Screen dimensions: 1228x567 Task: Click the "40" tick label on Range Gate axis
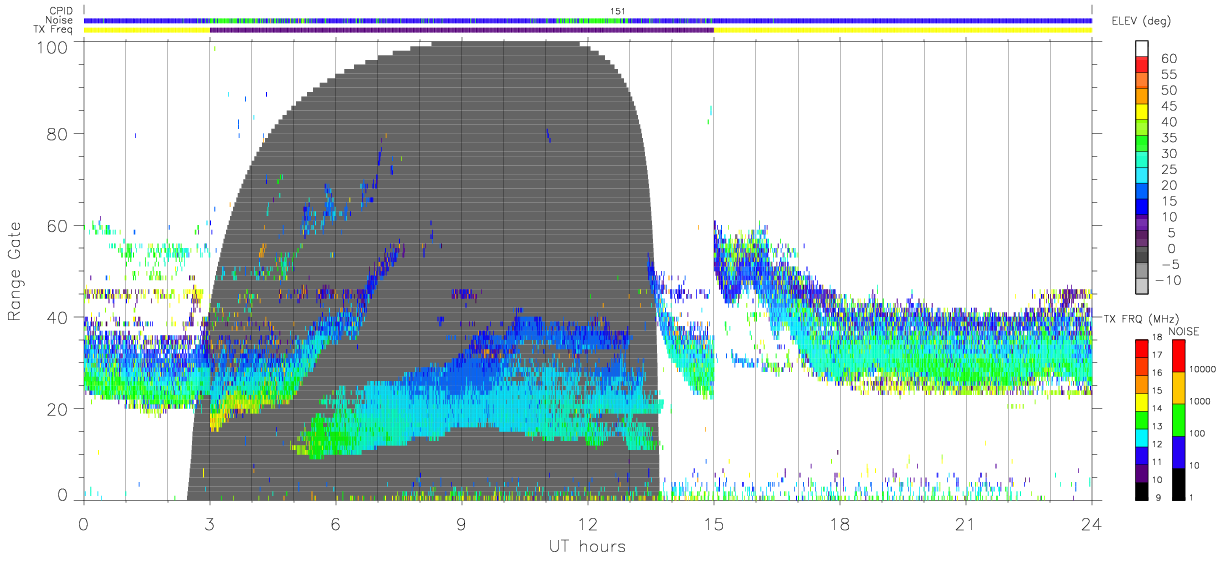click(56, 317)
